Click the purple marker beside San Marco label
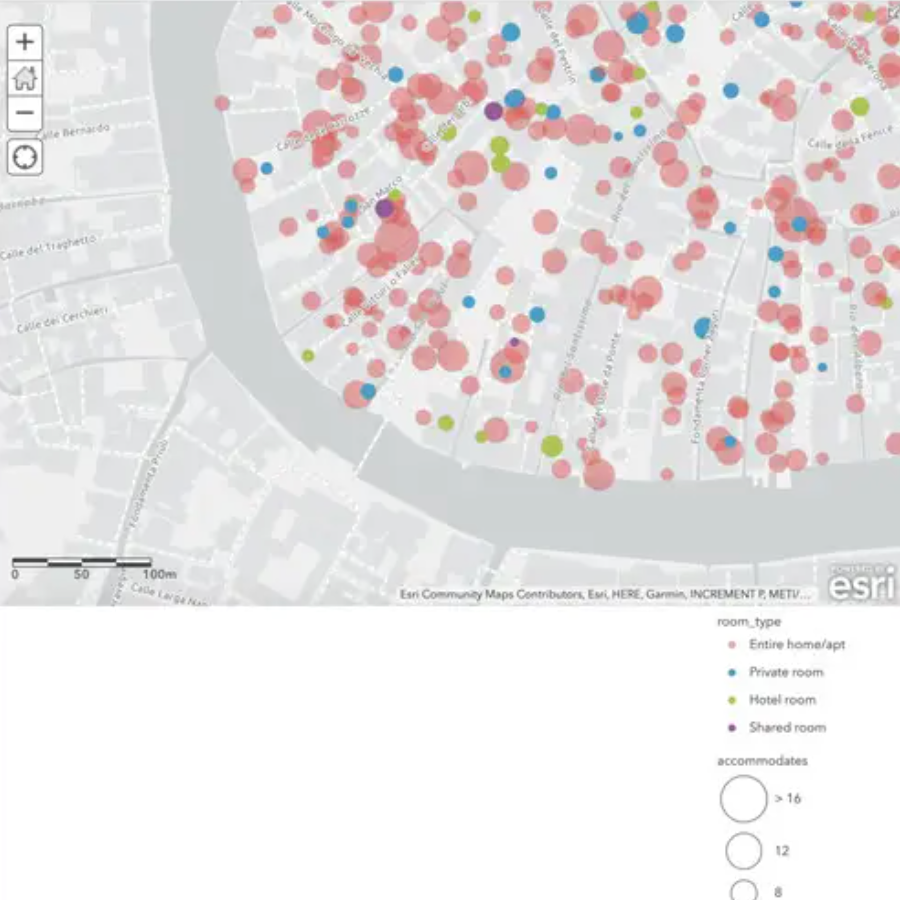 385,208
